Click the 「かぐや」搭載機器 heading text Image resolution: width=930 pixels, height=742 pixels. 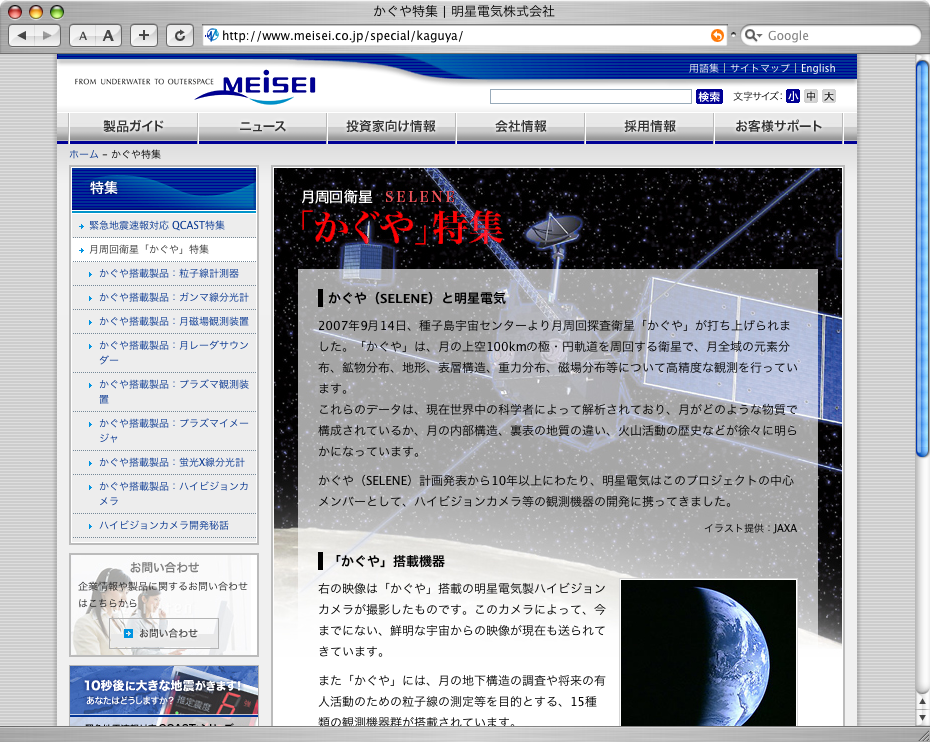pyautogui.click(x=388, y=561)
